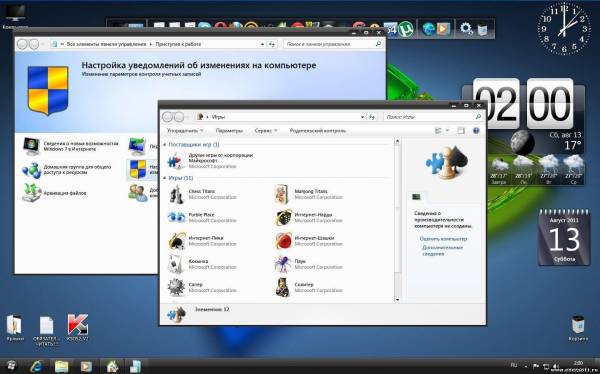Click Родительский контроль in Games toolbar
This screenshot has width=600, height=374.
tap(318, 131)
